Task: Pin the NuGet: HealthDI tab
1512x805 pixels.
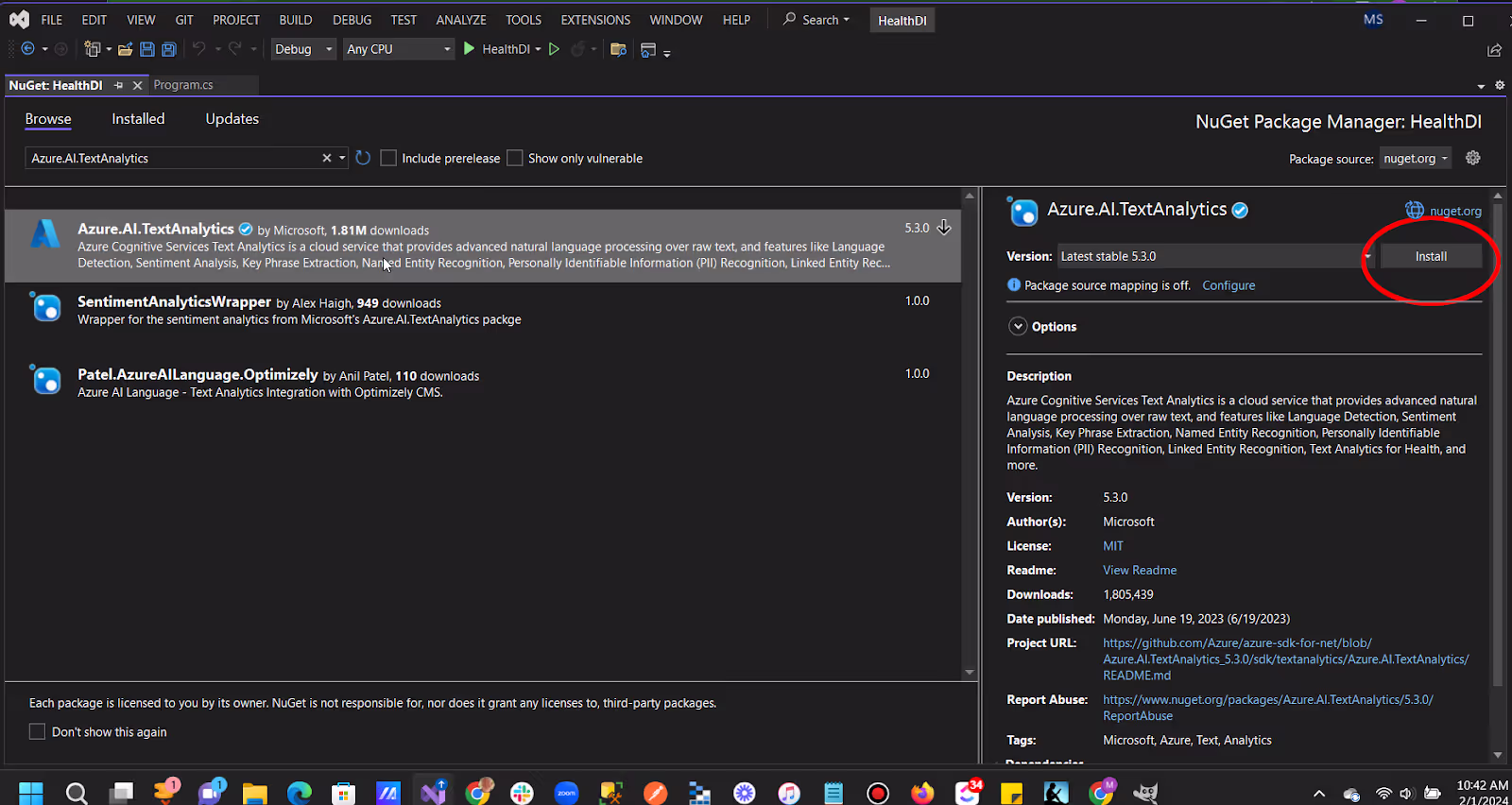Action: pyautogui.click(x=118, y=85)
